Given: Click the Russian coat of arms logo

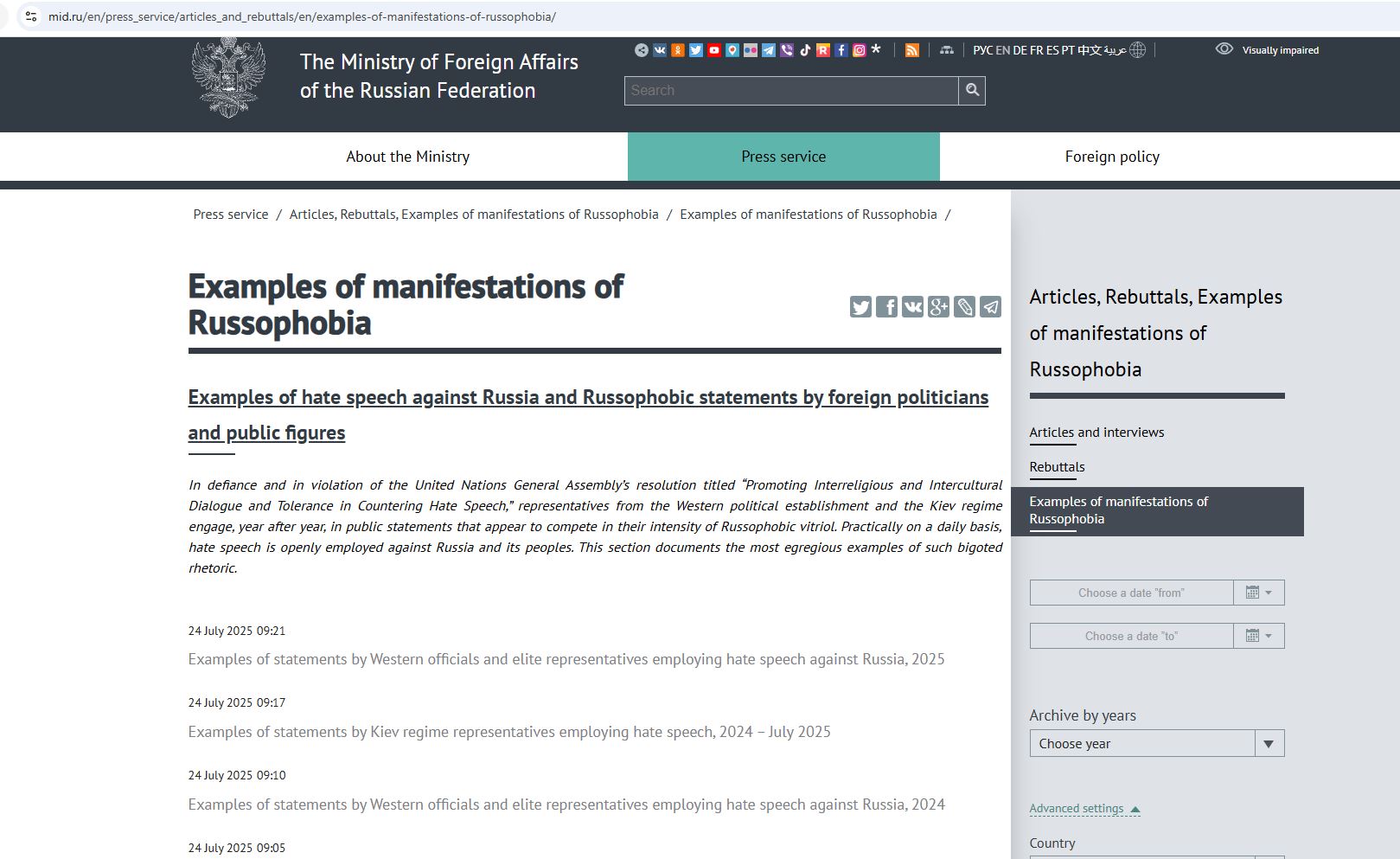Looking at the screenshot, I should coord(228,78).
